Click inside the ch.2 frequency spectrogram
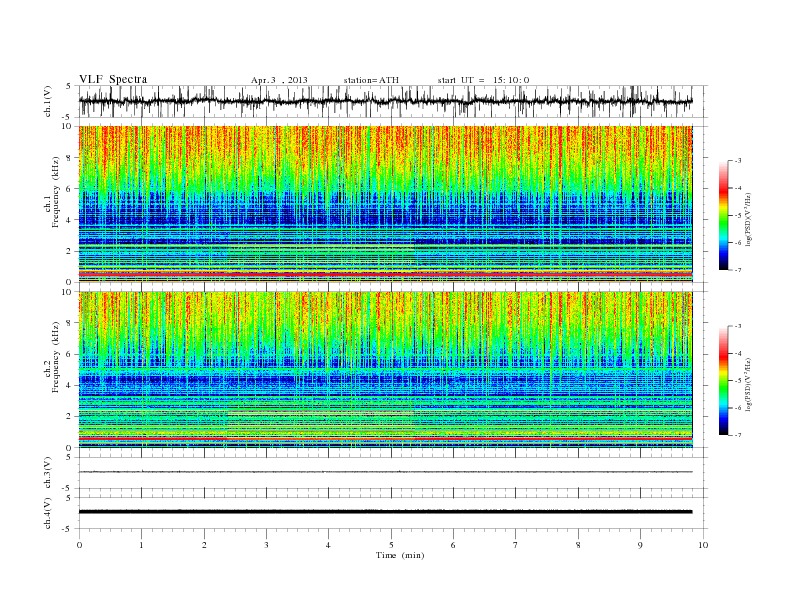Image resolution: width=792 pixels, height=612 pixels. 386,370
